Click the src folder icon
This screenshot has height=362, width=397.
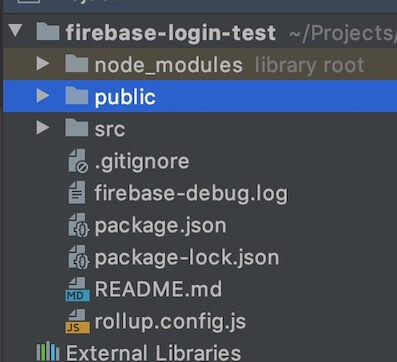pyautogui.click(x=77, y=128)
